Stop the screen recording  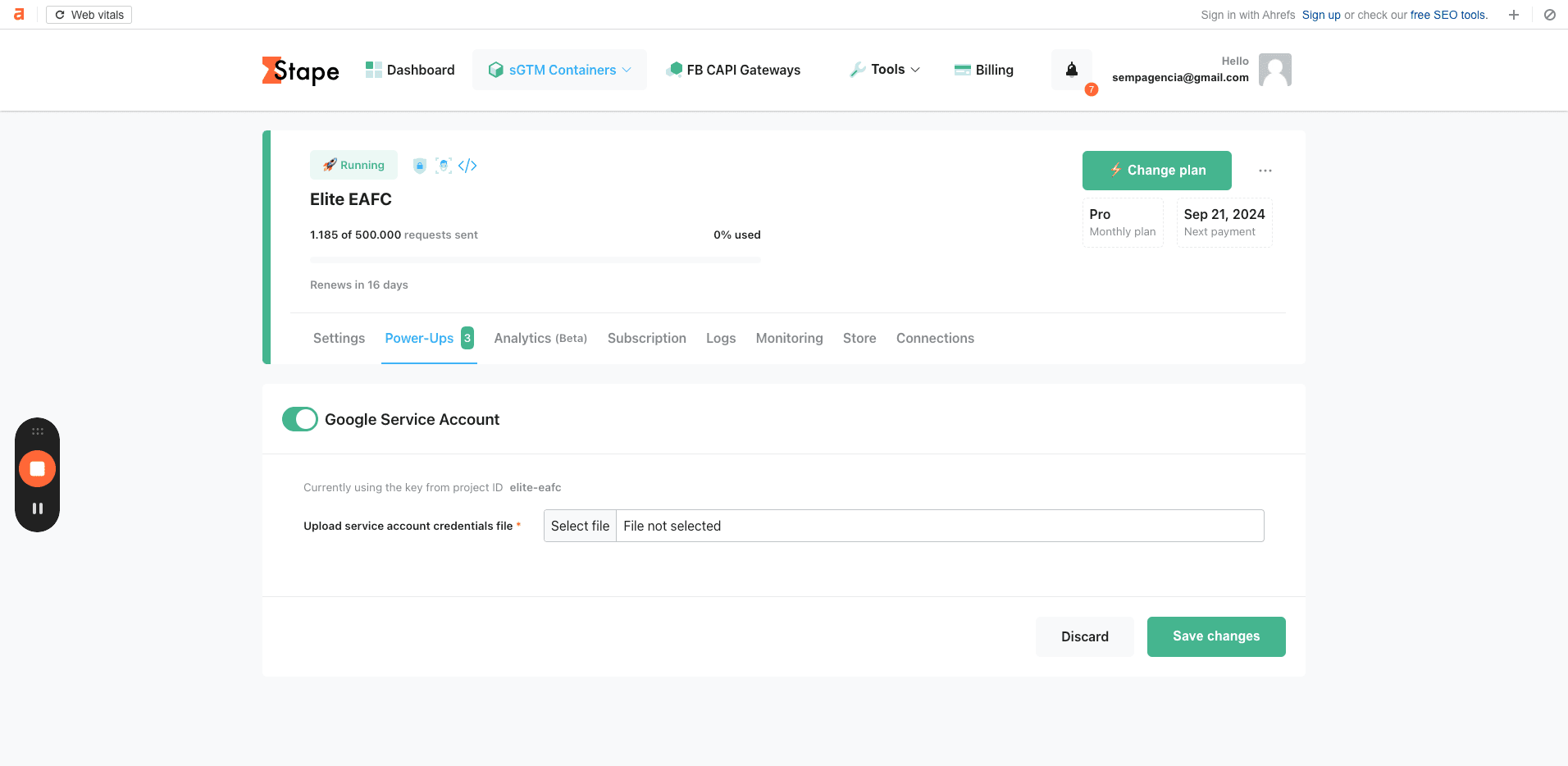coord(37,469)
